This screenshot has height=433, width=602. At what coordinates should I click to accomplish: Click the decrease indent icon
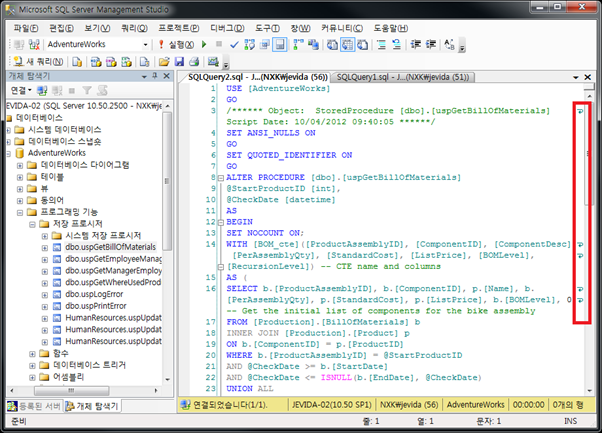click(x=416, y=45)
